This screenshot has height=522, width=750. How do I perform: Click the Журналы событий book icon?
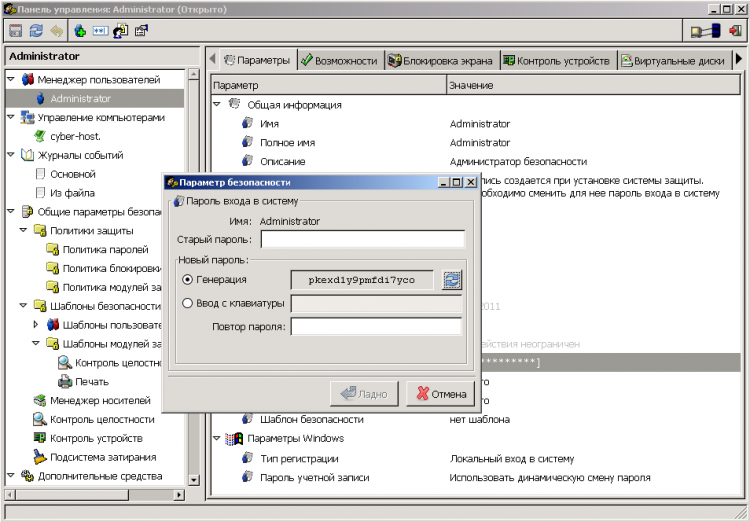(28, 155)
